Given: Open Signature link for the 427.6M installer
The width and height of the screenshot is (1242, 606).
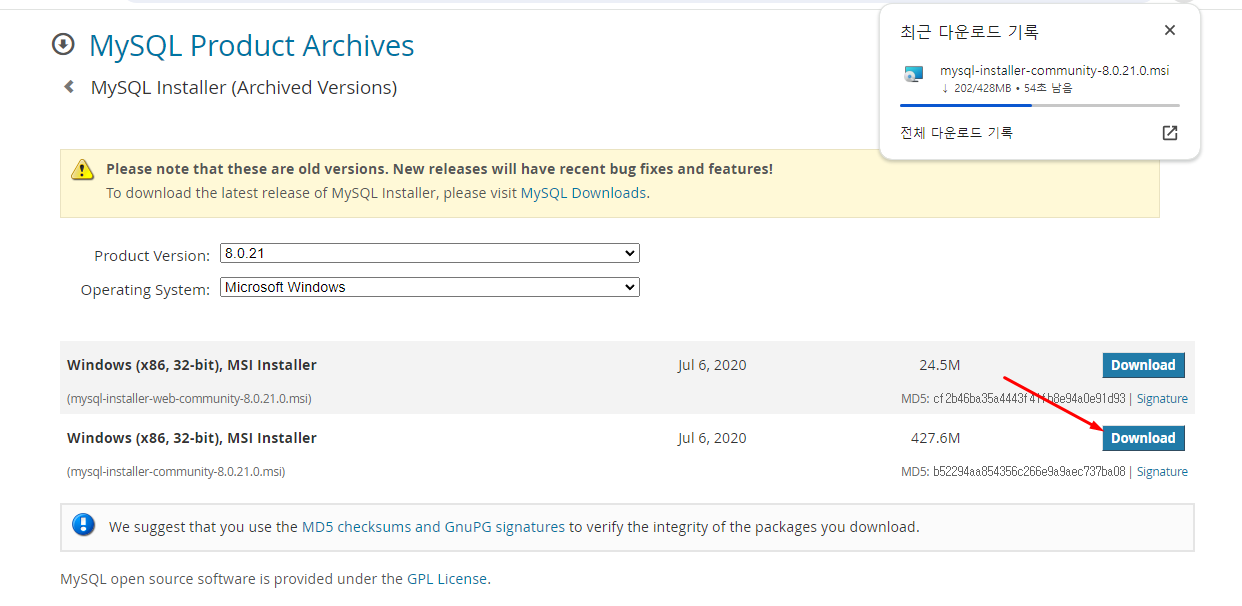Looking at the screenshot, I should click(1162, 472).
